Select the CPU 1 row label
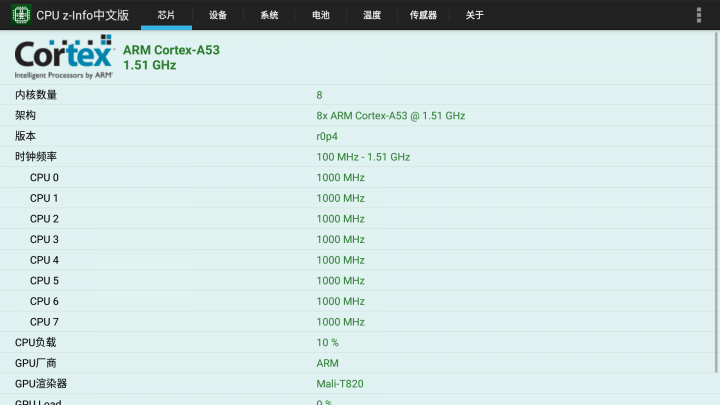The image size is (720, 405). [44, 198]
